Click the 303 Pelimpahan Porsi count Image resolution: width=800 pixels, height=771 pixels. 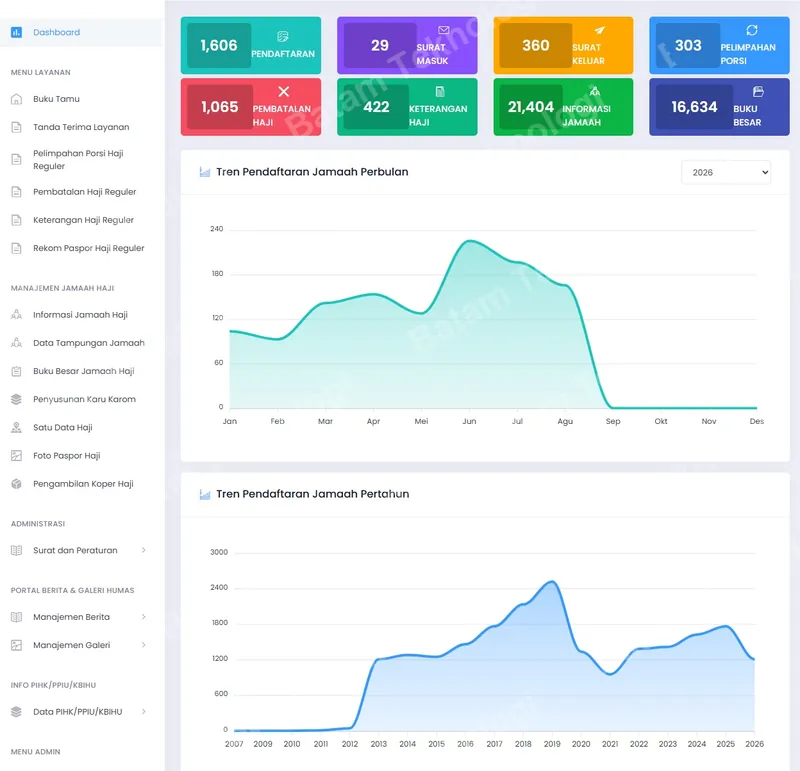point(688,45)
